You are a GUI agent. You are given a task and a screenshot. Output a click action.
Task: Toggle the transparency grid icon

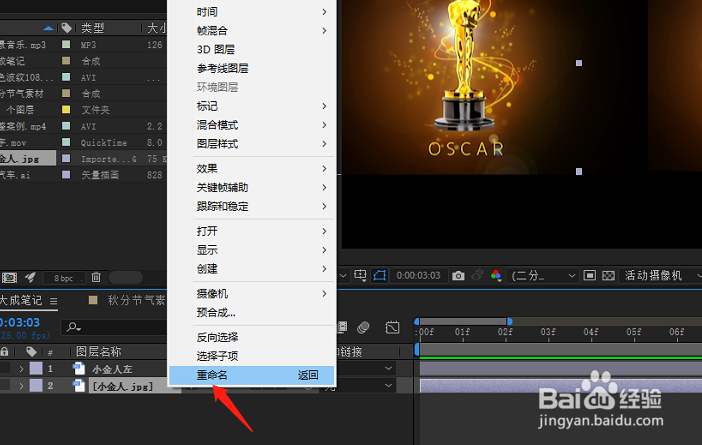[608, 275]
